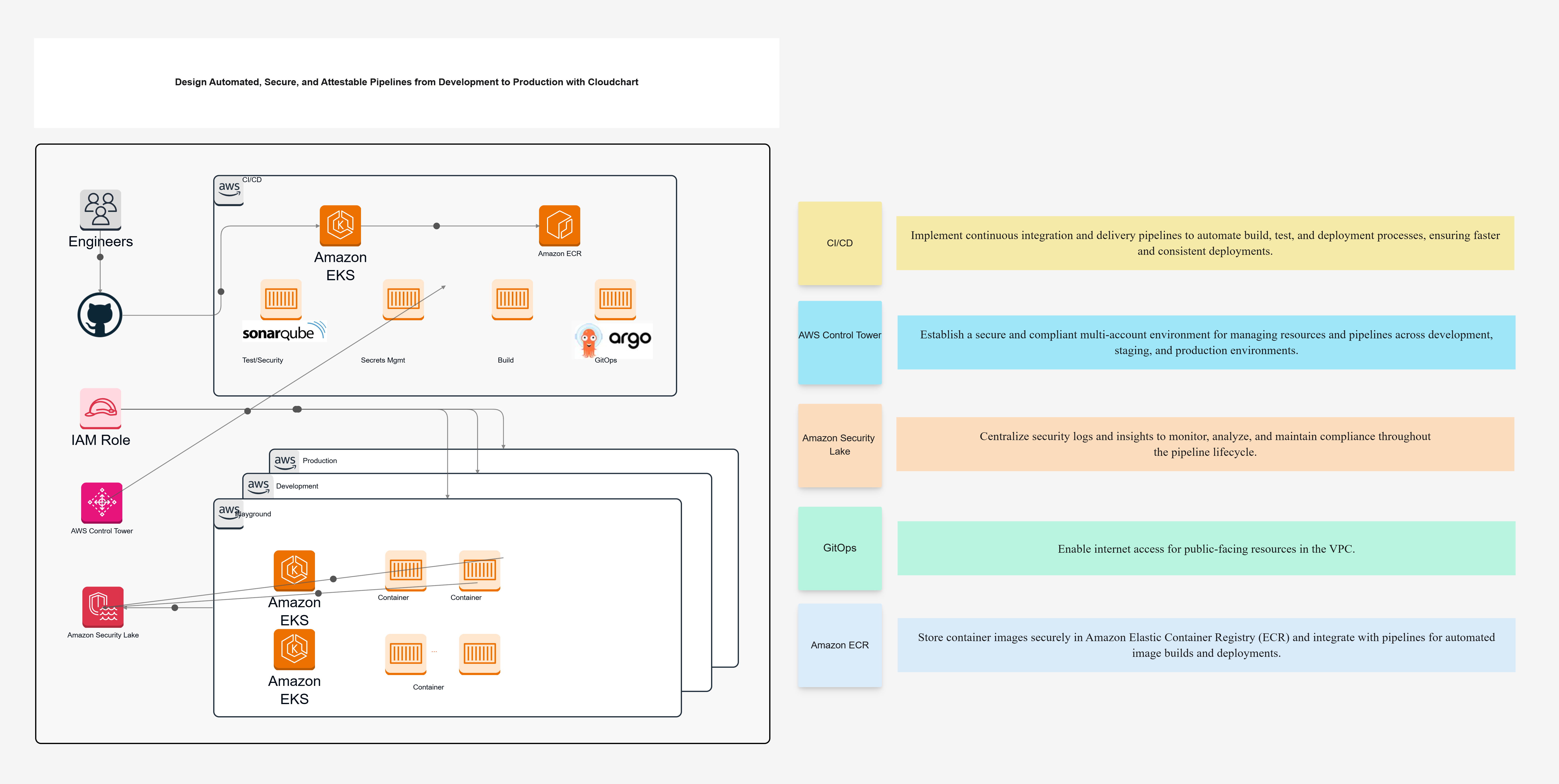Click the Amazon Security Lake icon

pos(103,607)
